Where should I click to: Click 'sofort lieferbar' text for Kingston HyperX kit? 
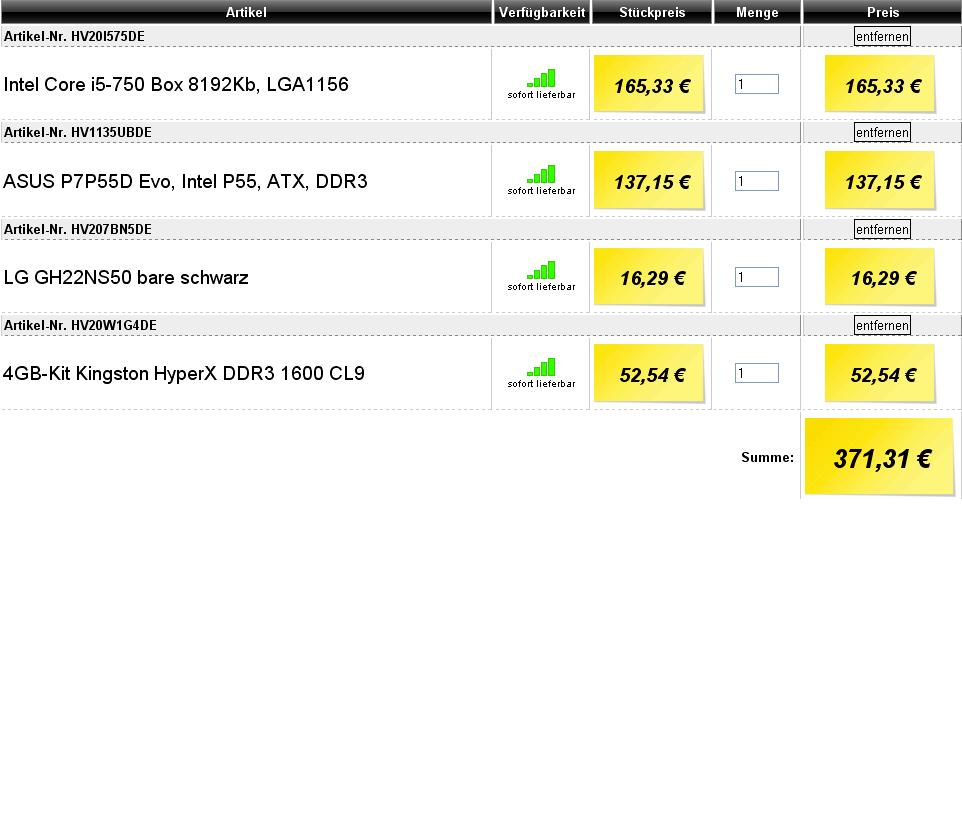[x=541, y=384]
